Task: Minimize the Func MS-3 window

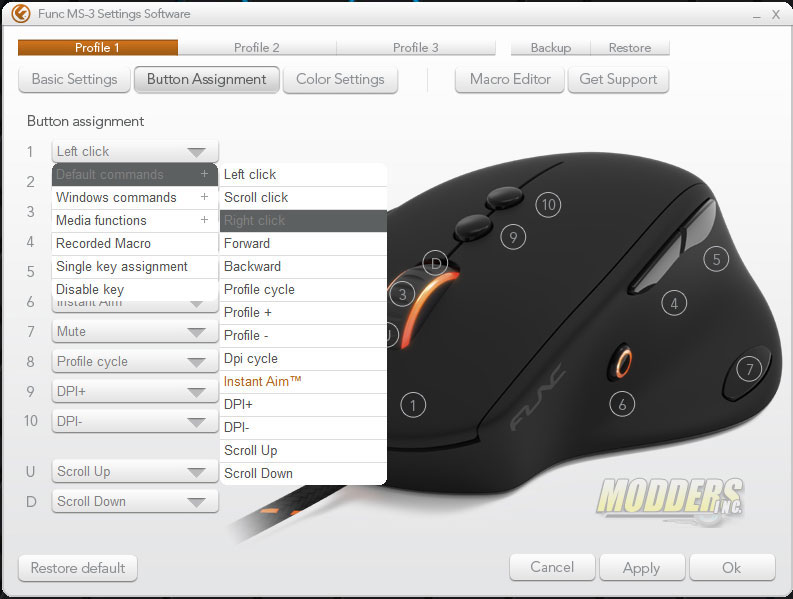Action: [757, 15]
